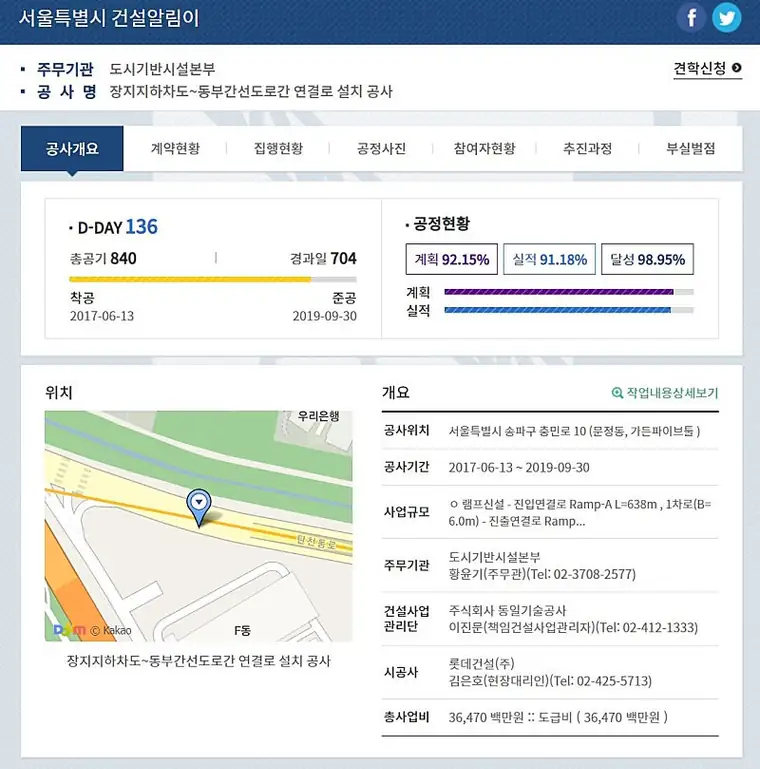Click the blue map location pin
This screenshot has height=769, width=760.
[x=199, y=508]
